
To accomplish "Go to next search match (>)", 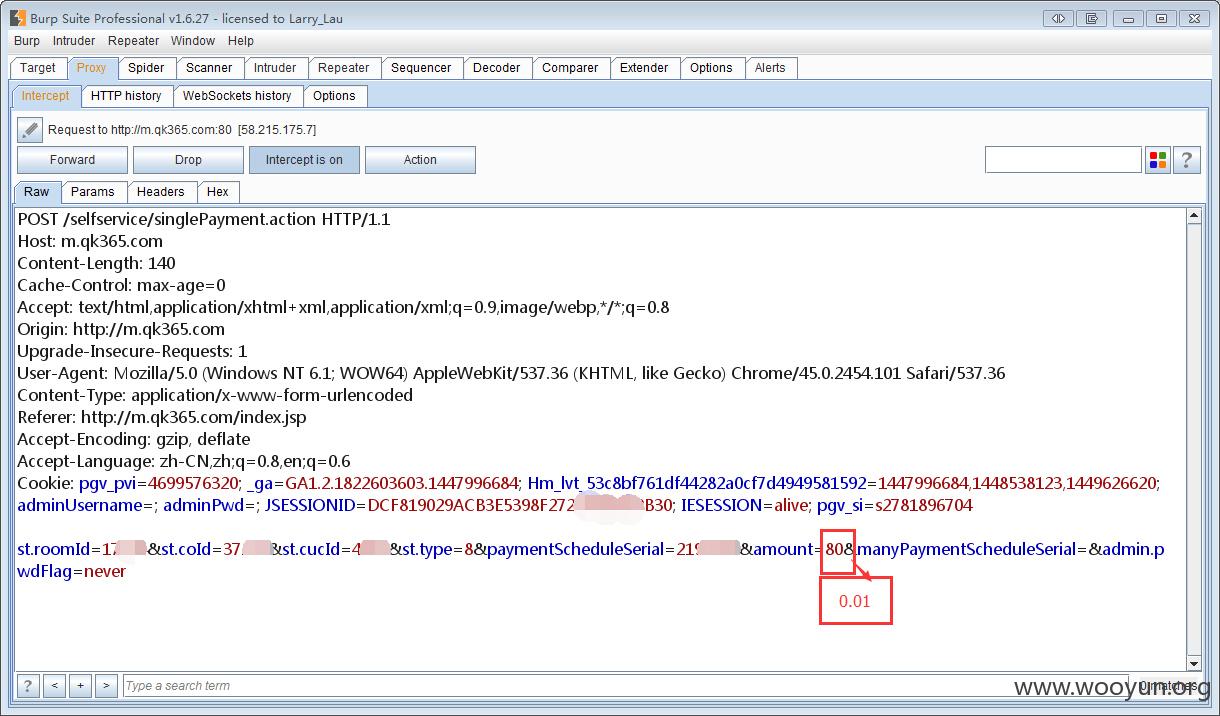I will coord(105,686).
